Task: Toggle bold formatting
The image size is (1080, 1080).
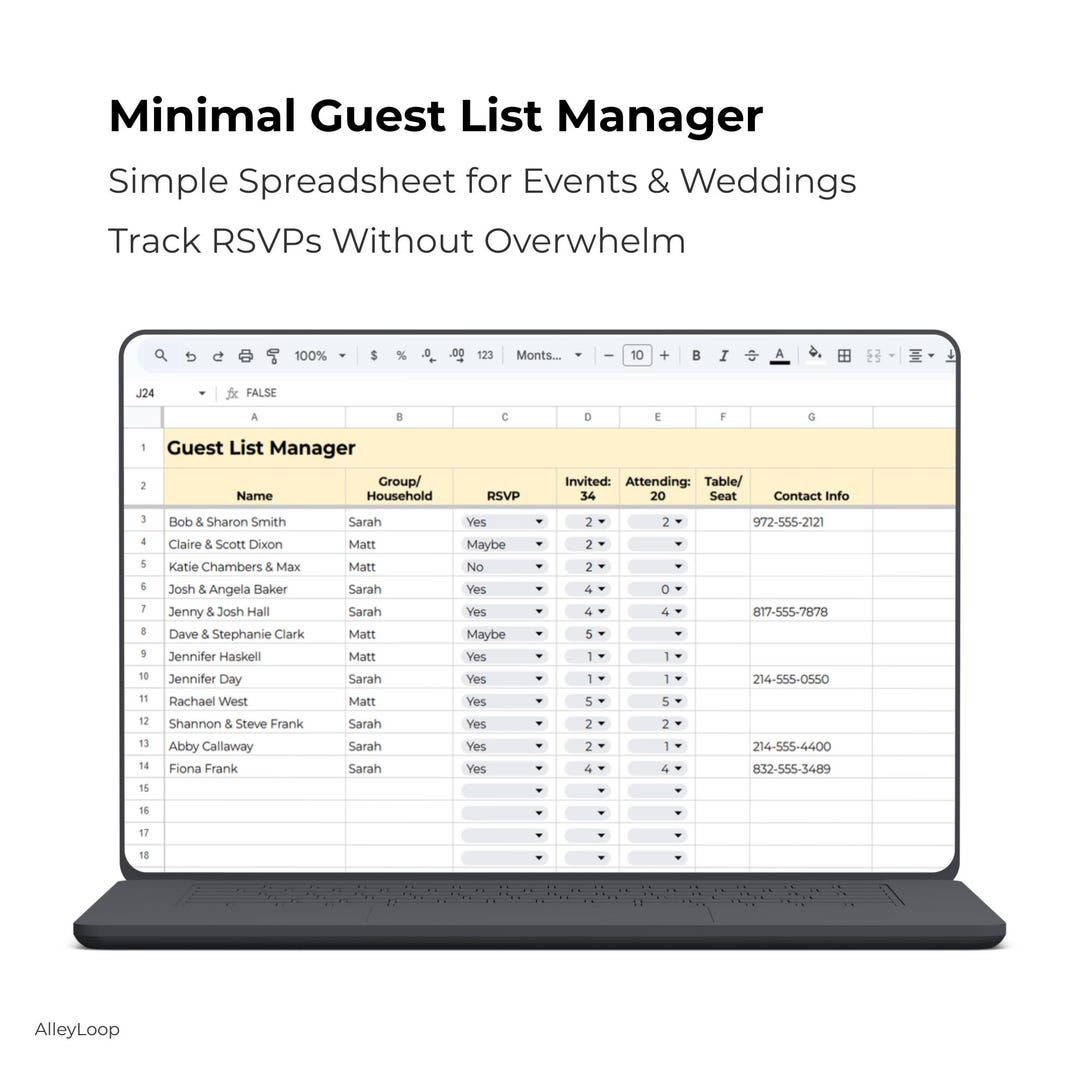Action: 696,355
